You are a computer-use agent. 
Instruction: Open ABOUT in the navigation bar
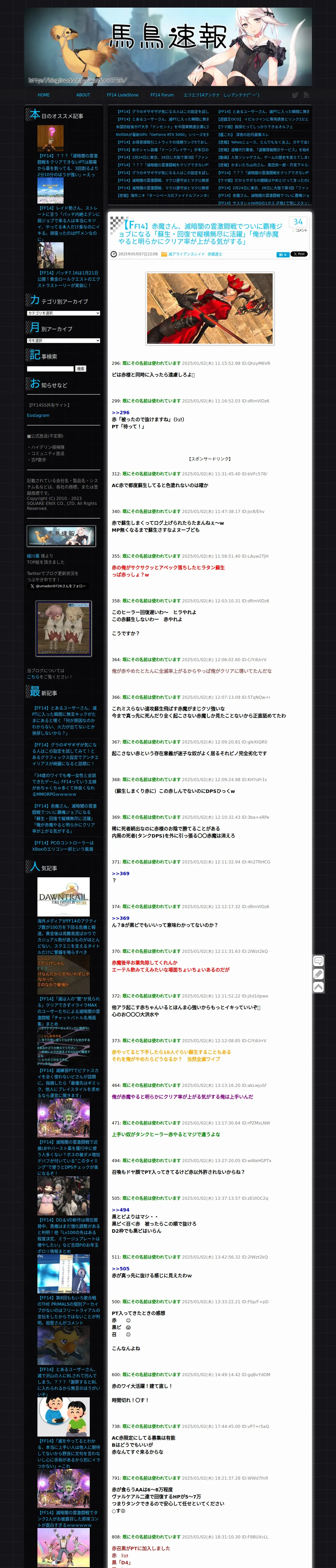point(83,95)
